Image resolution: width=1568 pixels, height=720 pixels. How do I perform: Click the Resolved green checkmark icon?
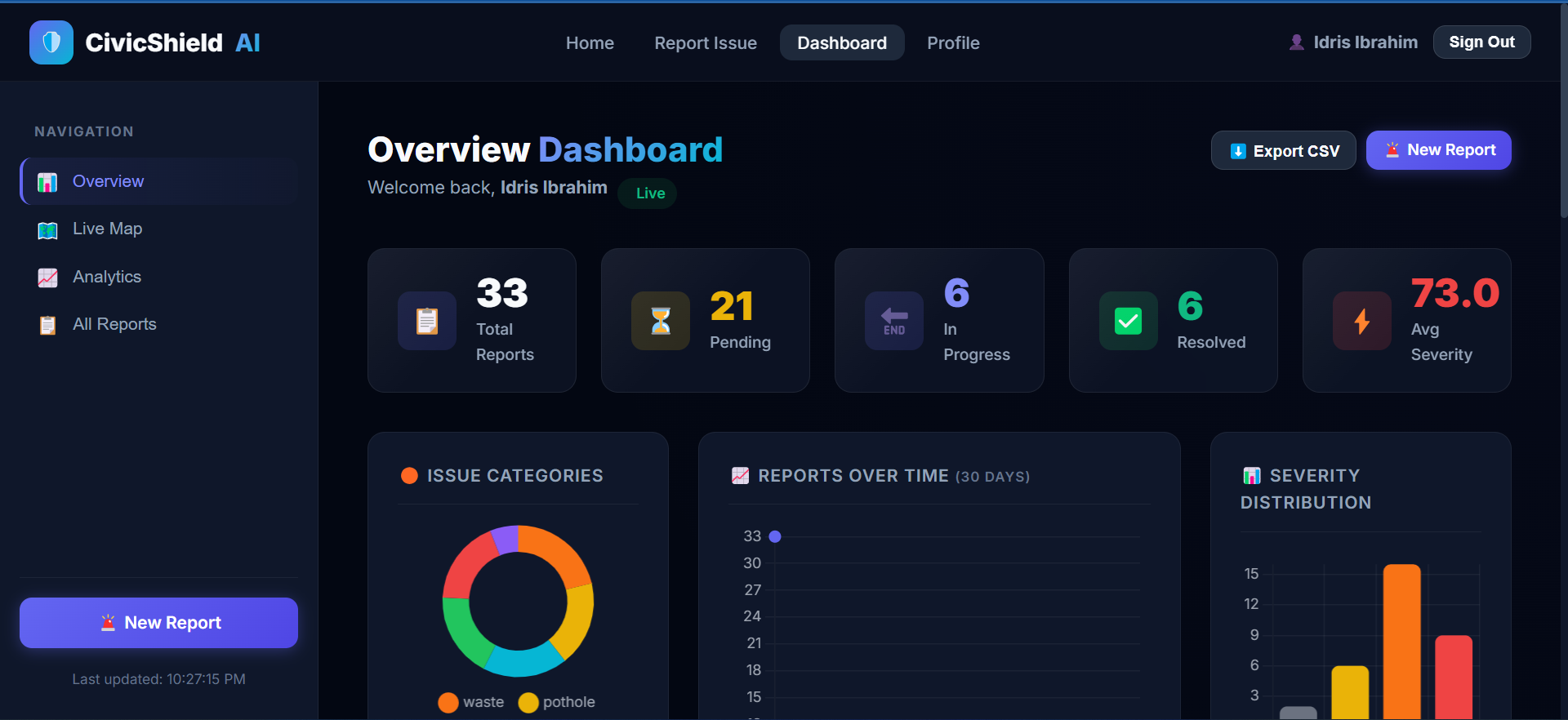pos(1129,321)
